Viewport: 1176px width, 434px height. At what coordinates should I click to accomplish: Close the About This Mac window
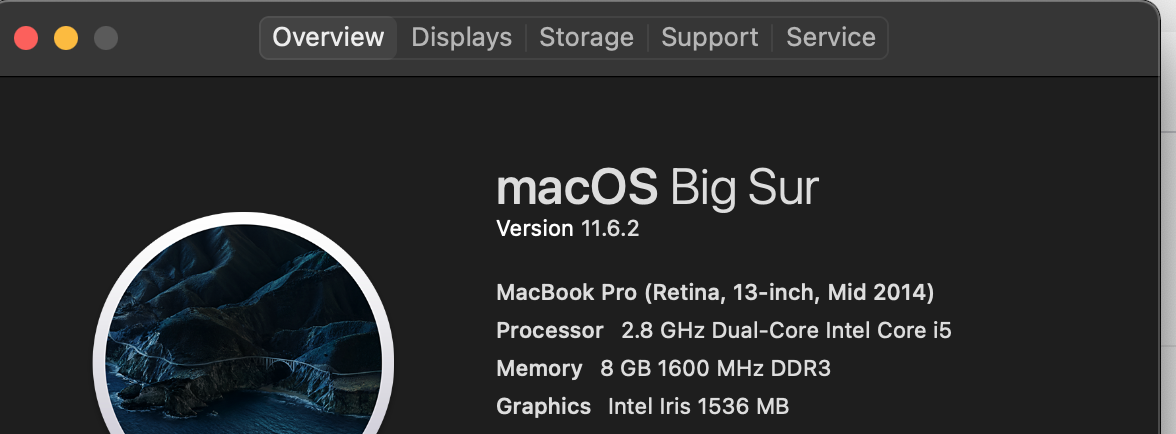coord(26,39)
